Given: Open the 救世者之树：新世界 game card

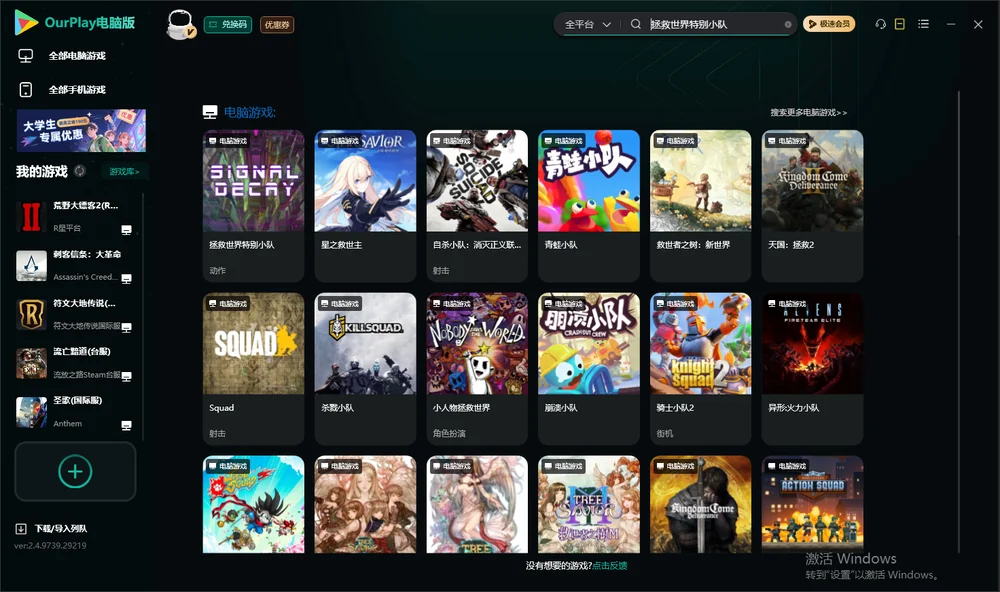Looking at the screenshot, I should [x=700, y=205].
